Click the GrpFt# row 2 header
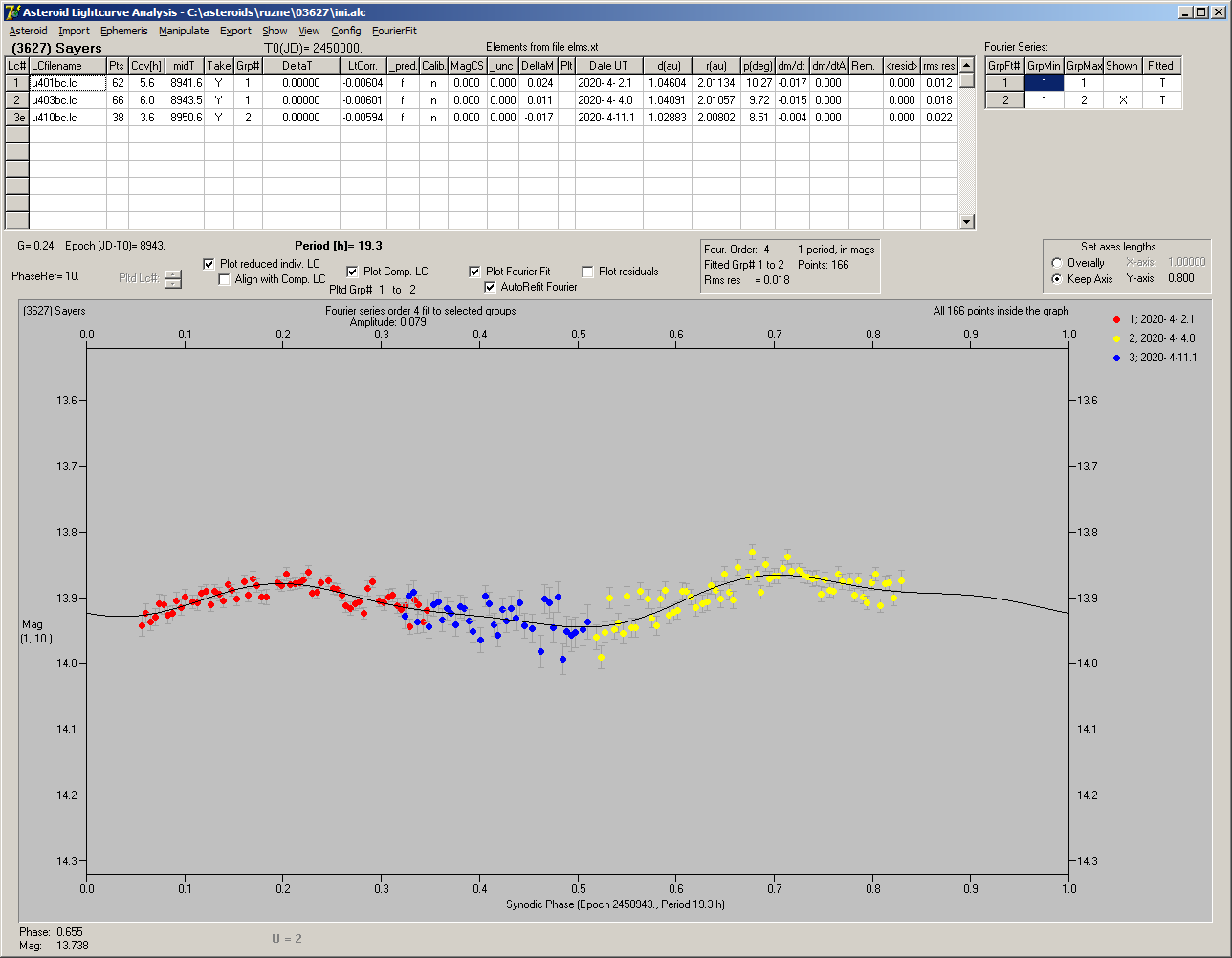Screen dimensions: 1232x958 [x=1004, y=99]
